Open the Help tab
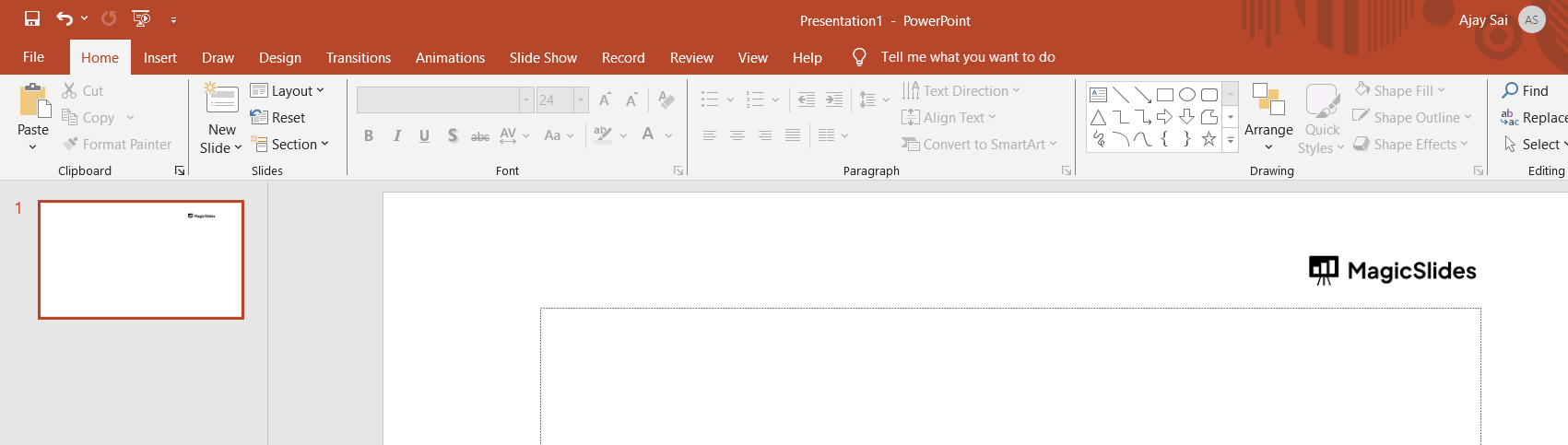Screen dimensions: 1568x445 coord(808,57)
